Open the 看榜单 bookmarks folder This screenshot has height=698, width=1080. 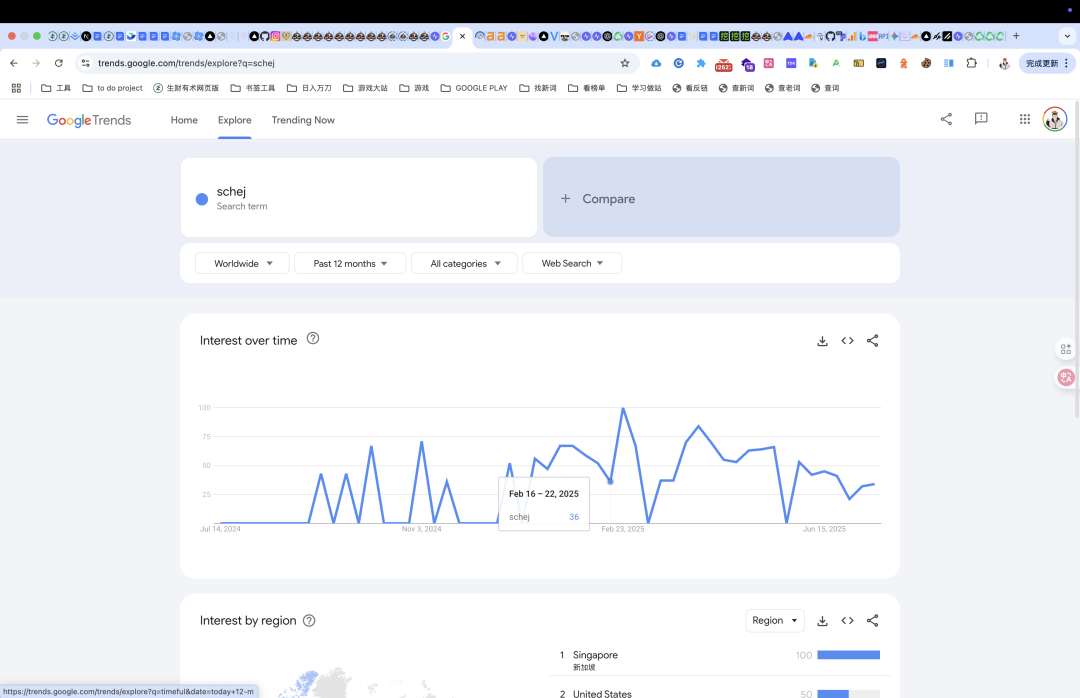[586, 88]
